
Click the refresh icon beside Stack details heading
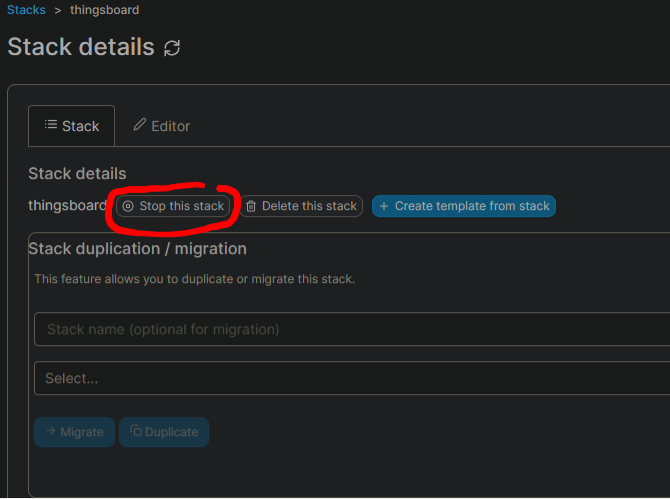(172, 48)
